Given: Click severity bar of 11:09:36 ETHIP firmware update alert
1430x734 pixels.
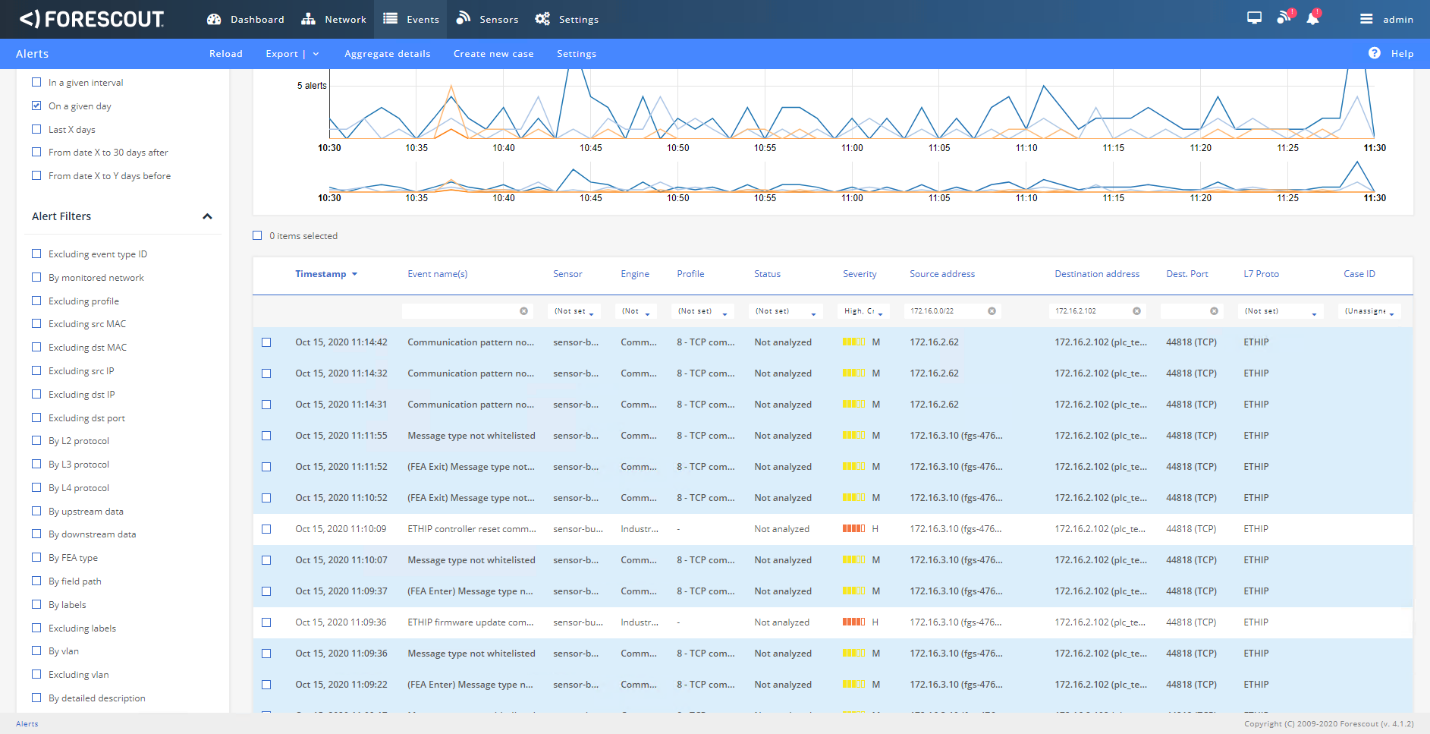Looking at the screenshot, I should tap(854, 622).
